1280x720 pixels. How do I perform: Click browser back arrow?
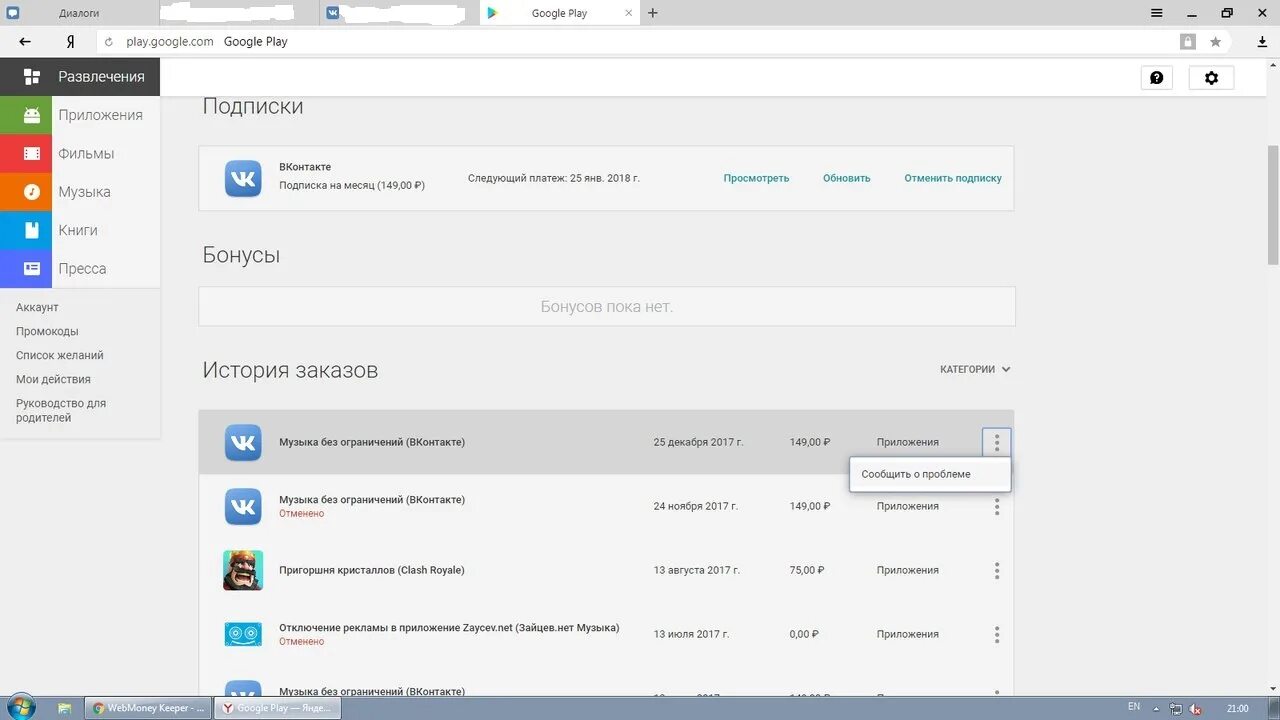[25, 42]
